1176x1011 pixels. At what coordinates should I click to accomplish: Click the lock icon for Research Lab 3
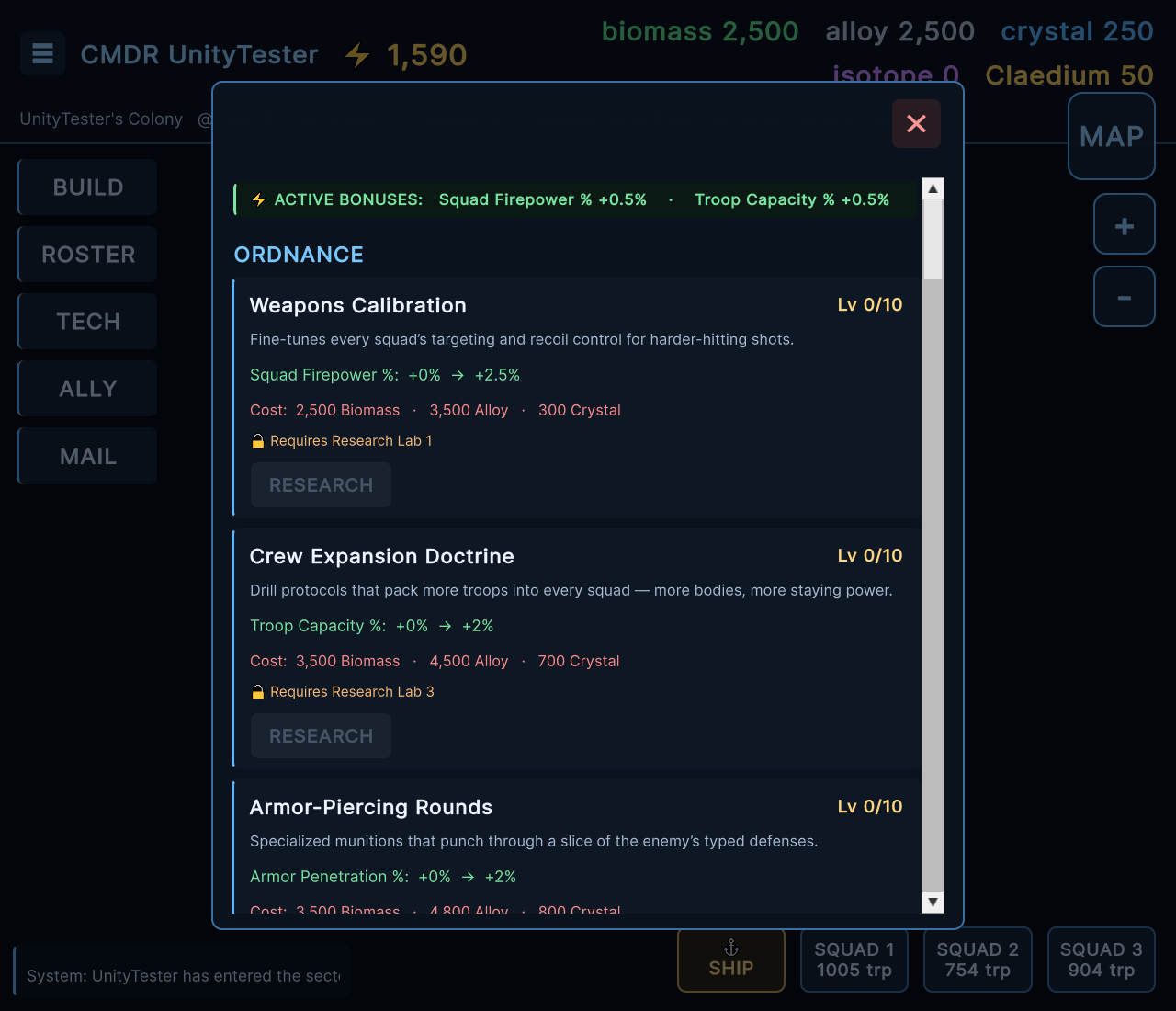(258, 692)
